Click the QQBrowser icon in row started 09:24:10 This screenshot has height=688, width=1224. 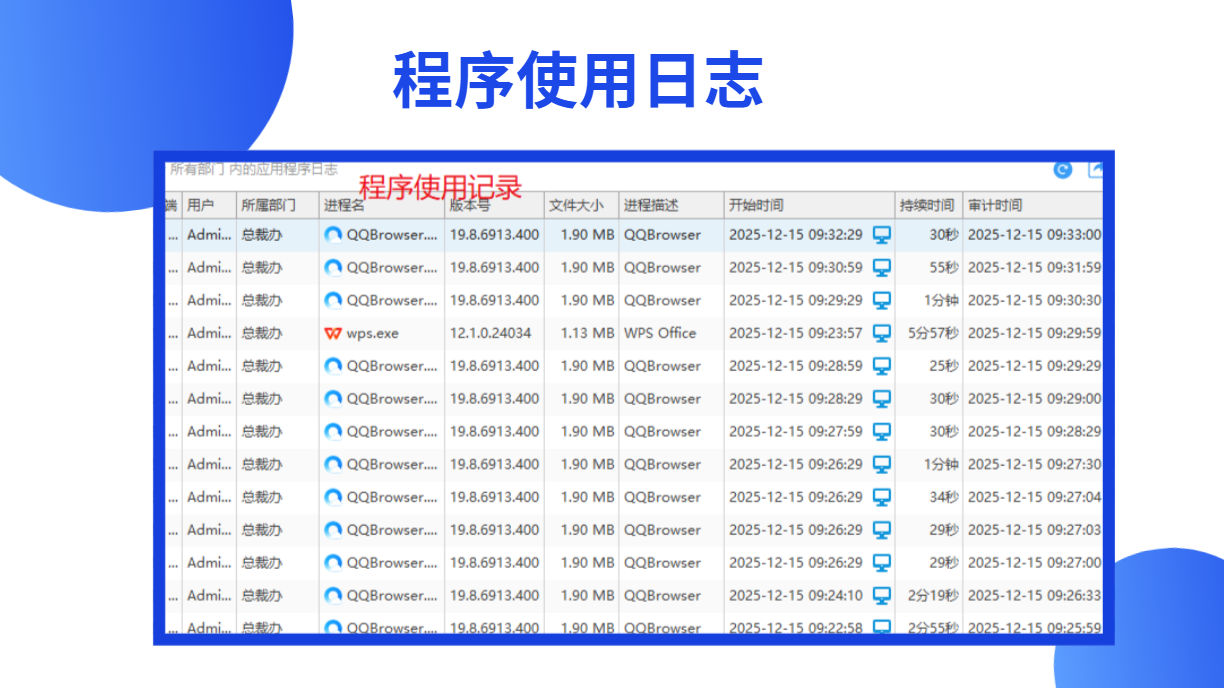pos(333,596)
